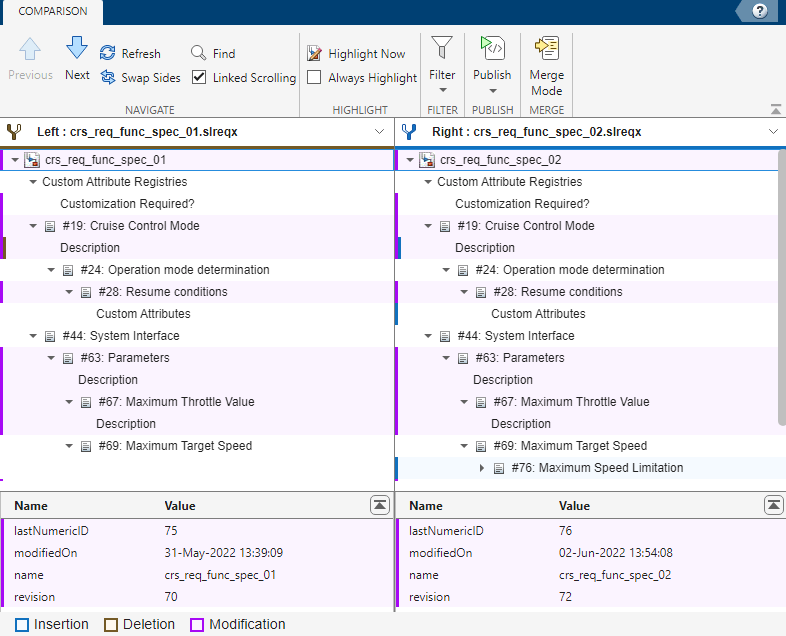The height and width of the screenshot is (636, 786).
Task: Collapse left #44: System Interface node
Action: [x=33, y=336]
